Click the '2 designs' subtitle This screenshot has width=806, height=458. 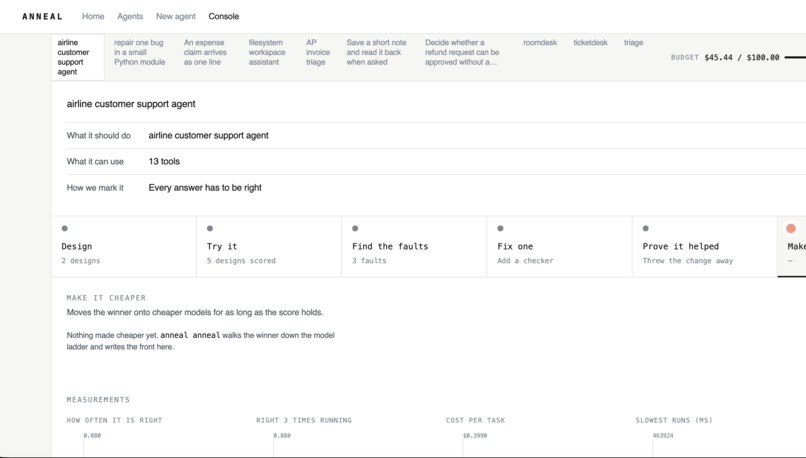pos(81,261)
